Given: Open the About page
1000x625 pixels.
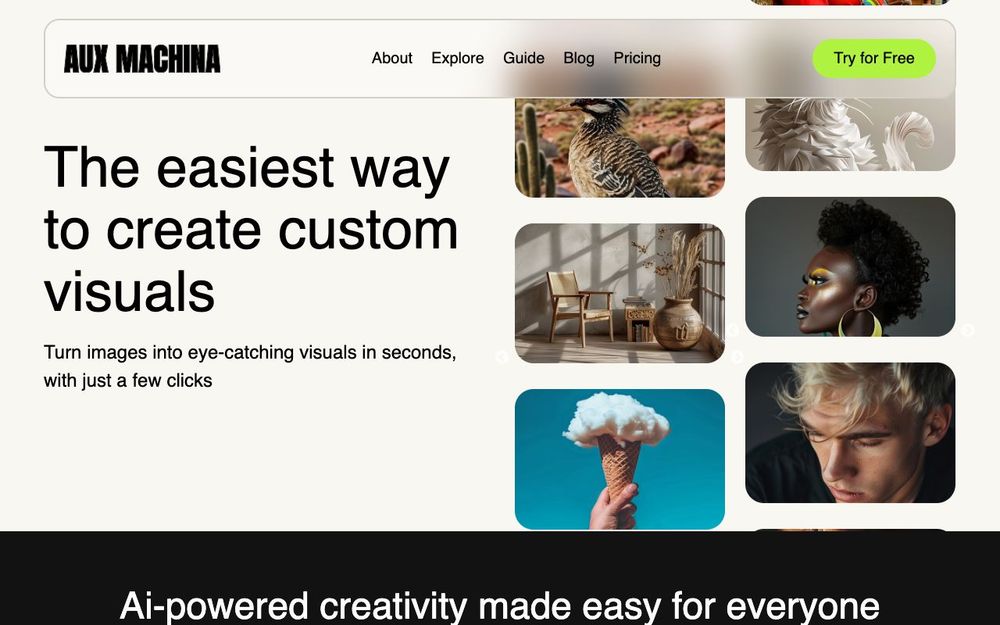Looking at the screenshot, I should click(392, 58).
